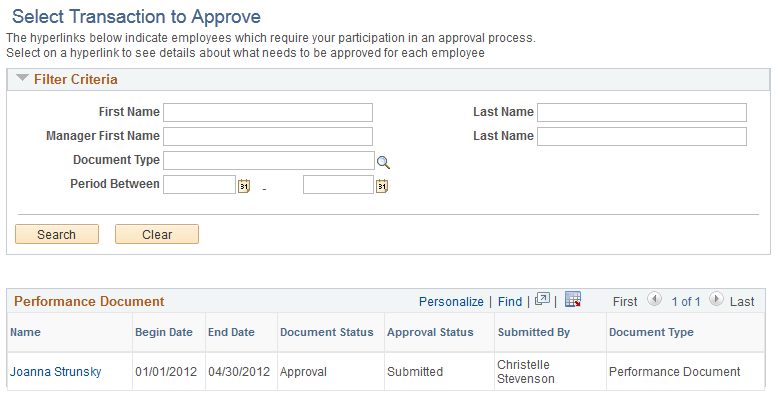This screenshot has height=402, width=783.
Task: Open the Period Between end date calendar
Action: (382, 186)
